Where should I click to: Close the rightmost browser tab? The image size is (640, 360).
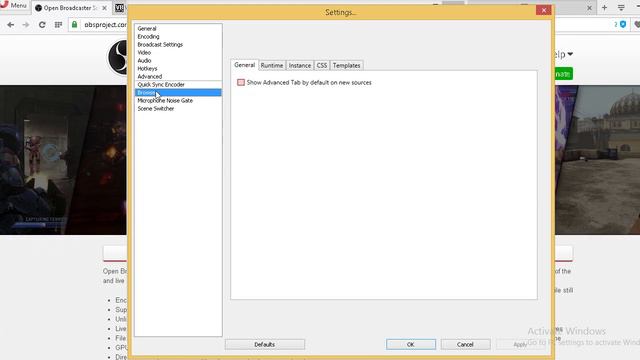click(589, 8)
